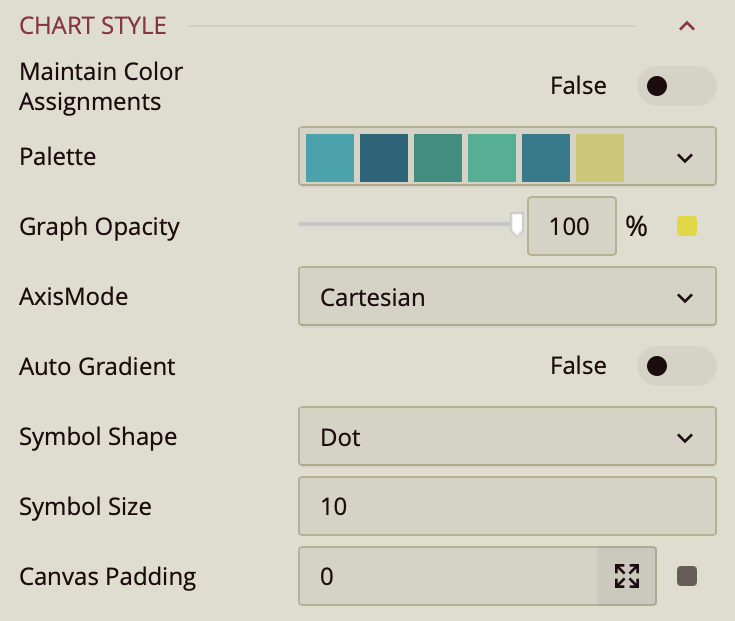This screenshot has width=735, height=621.
Task: Open the Palette dropdown arrow
Action: (x=685, y=157)
